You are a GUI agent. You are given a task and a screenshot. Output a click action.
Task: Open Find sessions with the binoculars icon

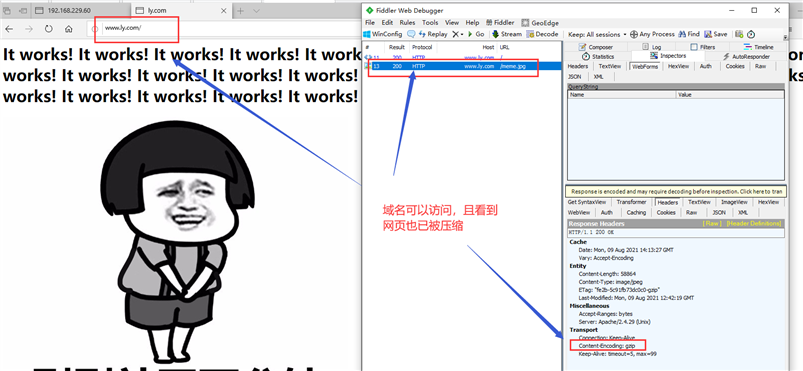(x=682, y=34)
